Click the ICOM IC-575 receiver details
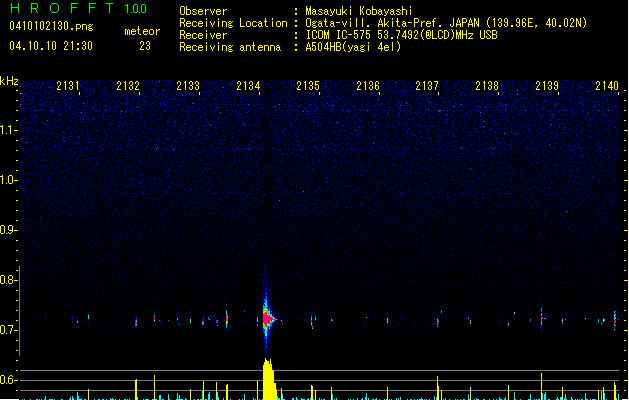 pyautogui.click(x=401, y=35)
